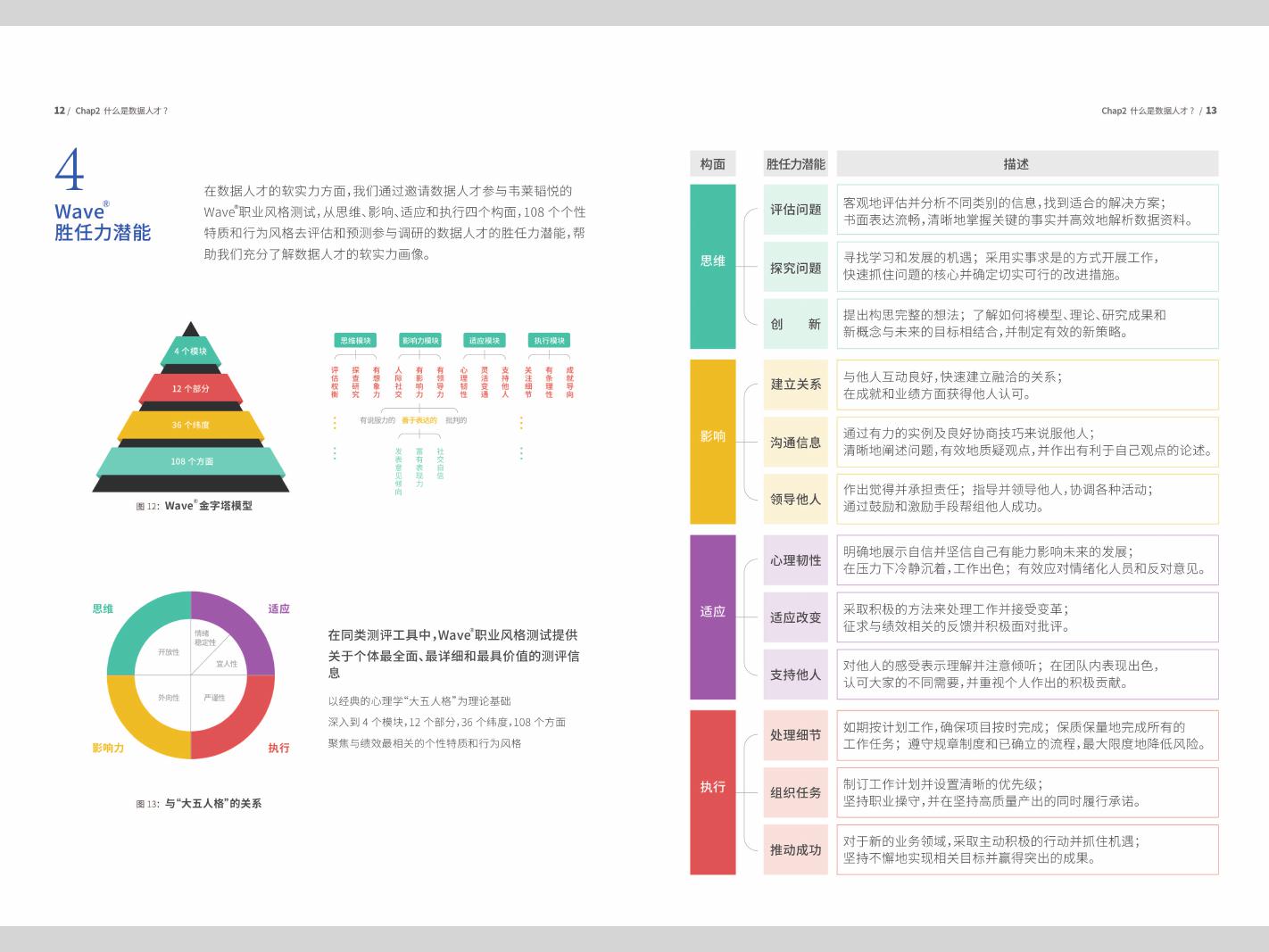
Task: Click the "思维模块" green tag
Action: 355,341
